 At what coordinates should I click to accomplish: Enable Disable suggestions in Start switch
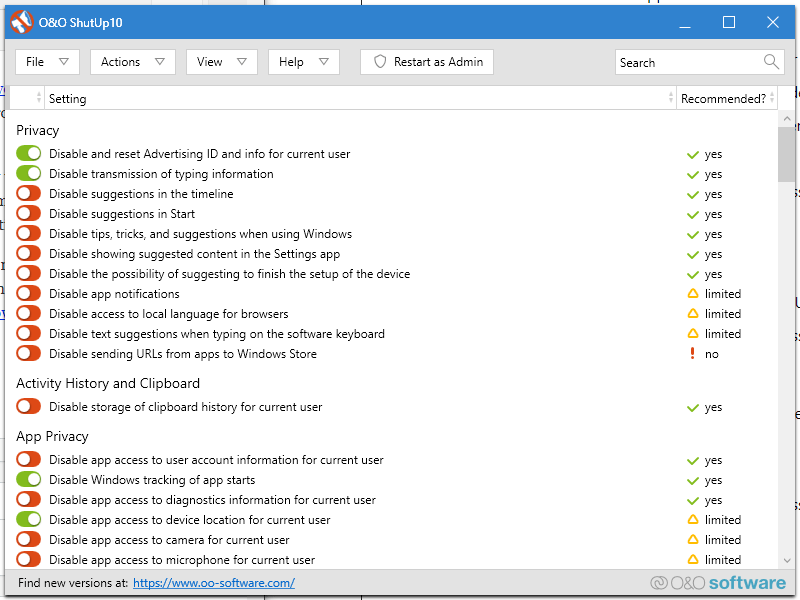pos(29,213)
